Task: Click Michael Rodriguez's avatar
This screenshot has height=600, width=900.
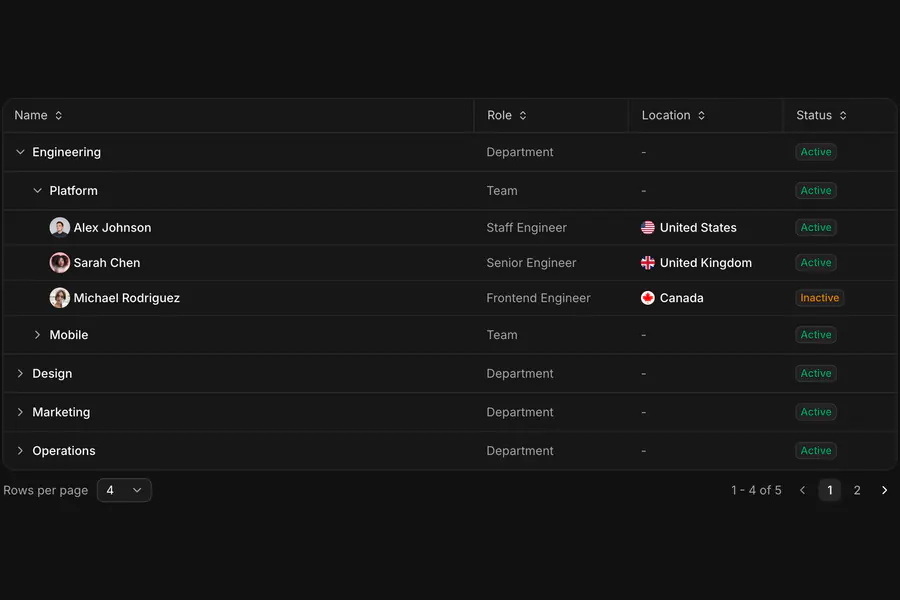Action: pos(60,298)
